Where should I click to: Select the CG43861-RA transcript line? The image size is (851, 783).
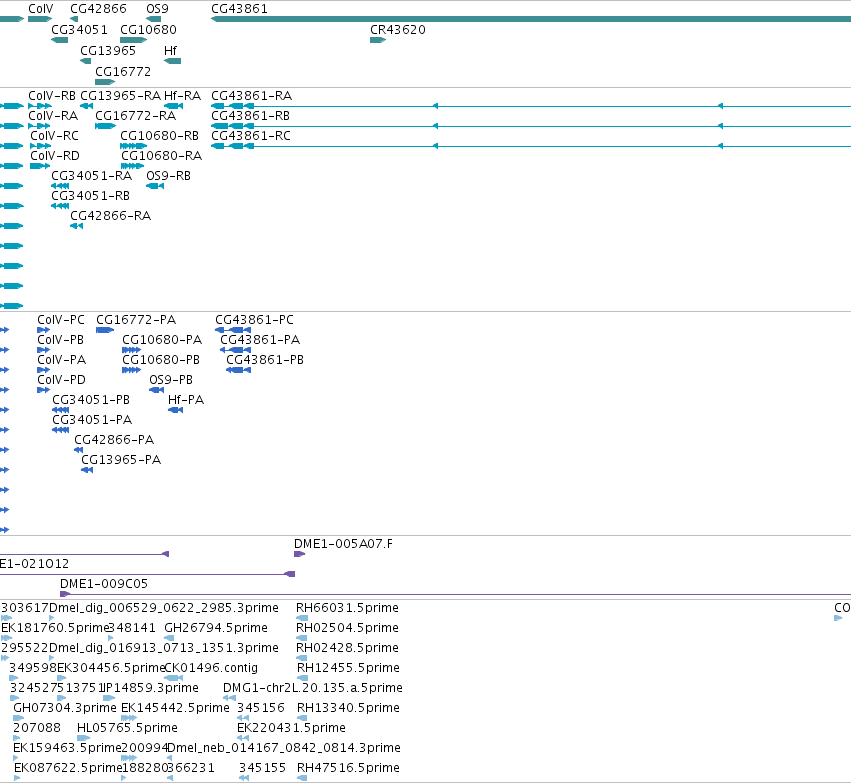531,106
